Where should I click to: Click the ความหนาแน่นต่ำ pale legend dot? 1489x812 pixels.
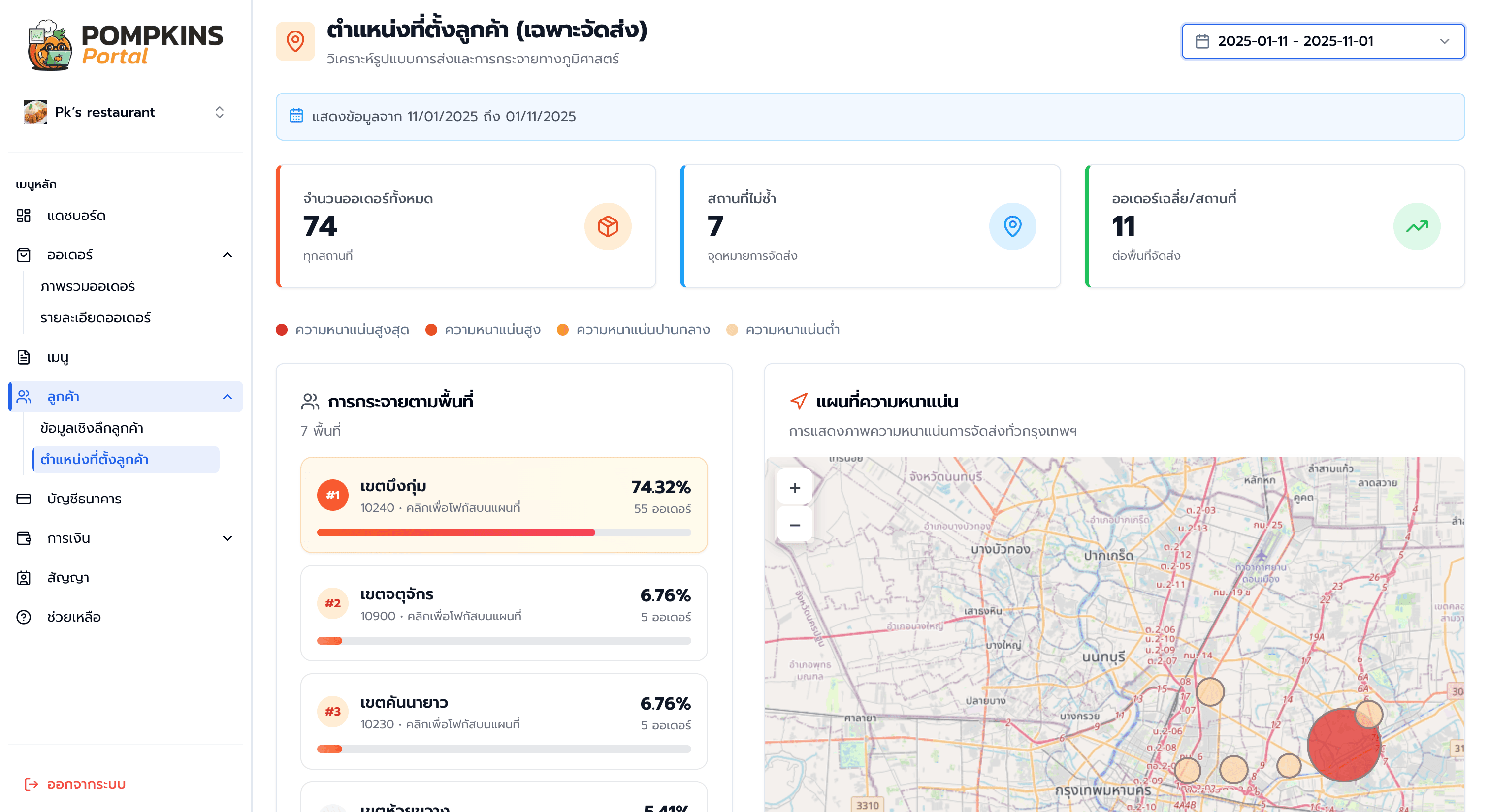coord(732,330)
